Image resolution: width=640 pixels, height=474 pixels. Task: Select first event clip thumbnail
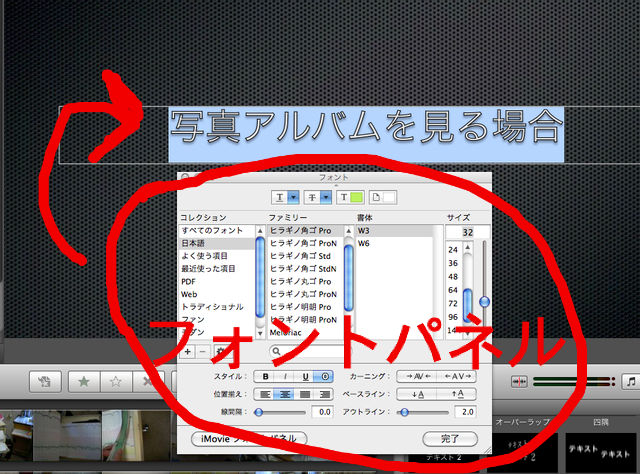coord(16,436)
